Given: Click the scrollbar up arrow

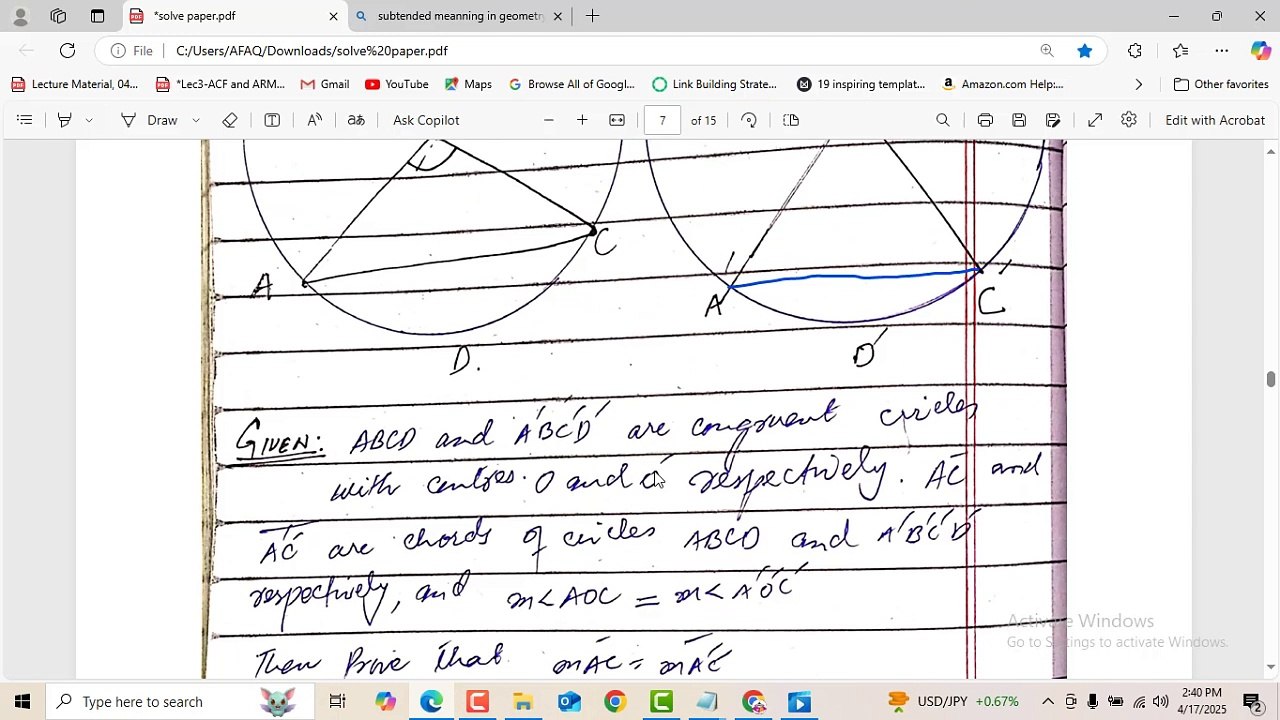Looking at the screenshot, I should 1271,151.
